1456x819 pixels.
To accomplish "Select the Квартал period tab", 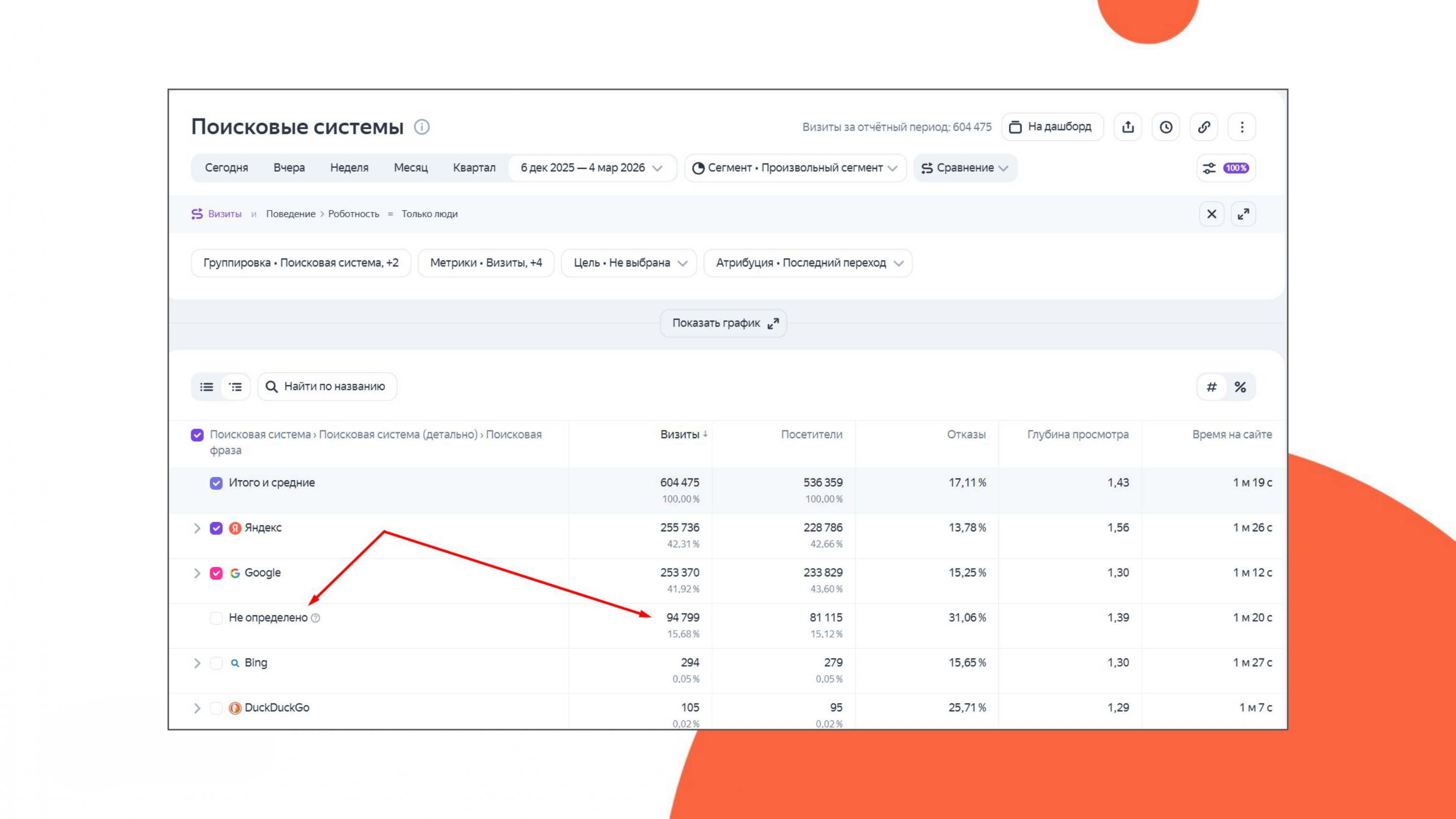I will pos(474,168).
